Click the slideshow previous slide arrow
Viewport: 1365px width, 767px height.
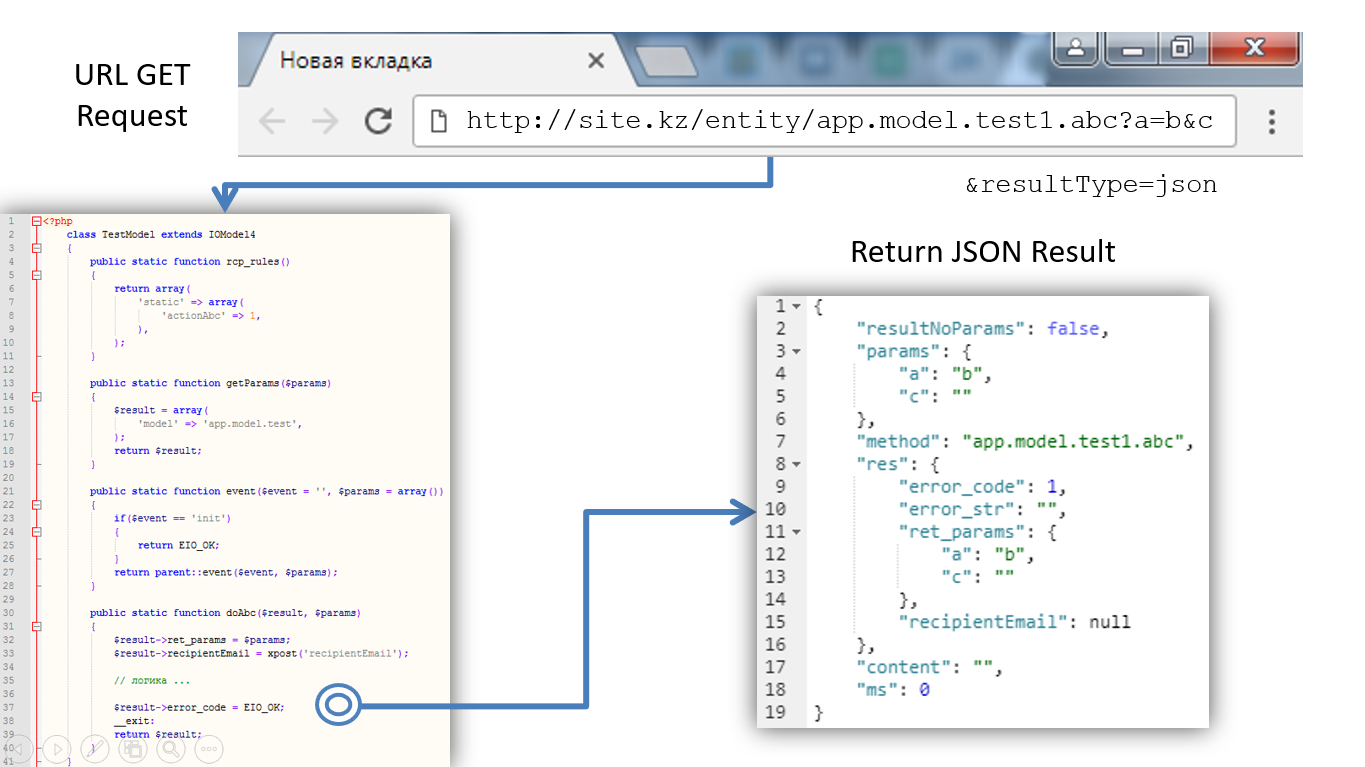pos(19,747)
